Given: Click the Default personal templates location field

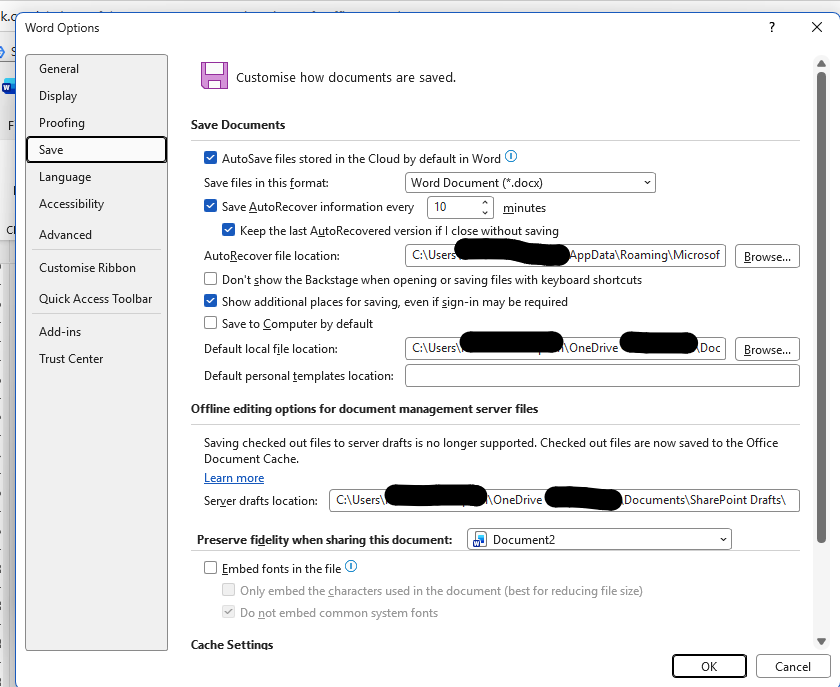Looking at the screenshot, I should [602, 376].
